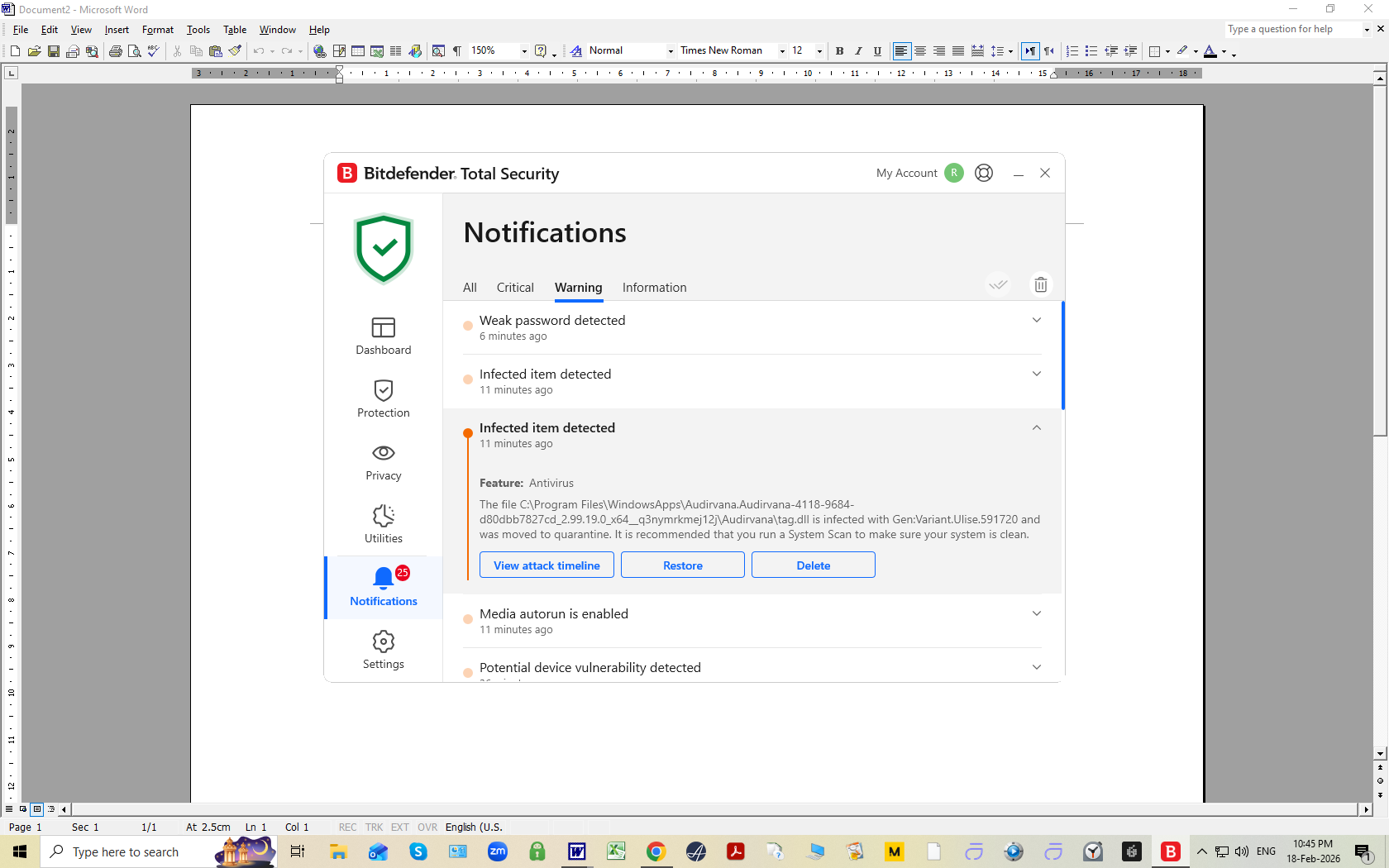Toggle Underline formatting
1389x868 pixels.
(877, 51)
